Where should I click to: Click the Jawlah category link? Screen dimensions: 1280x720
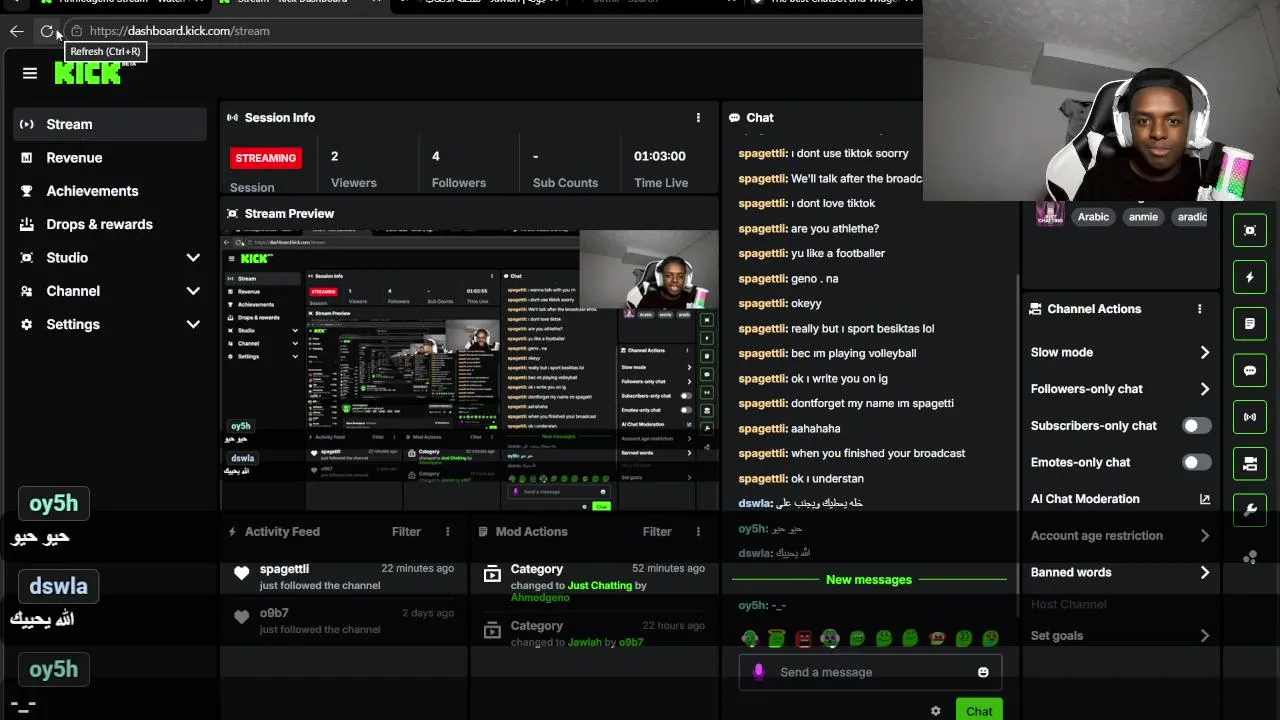coord(585,642)
